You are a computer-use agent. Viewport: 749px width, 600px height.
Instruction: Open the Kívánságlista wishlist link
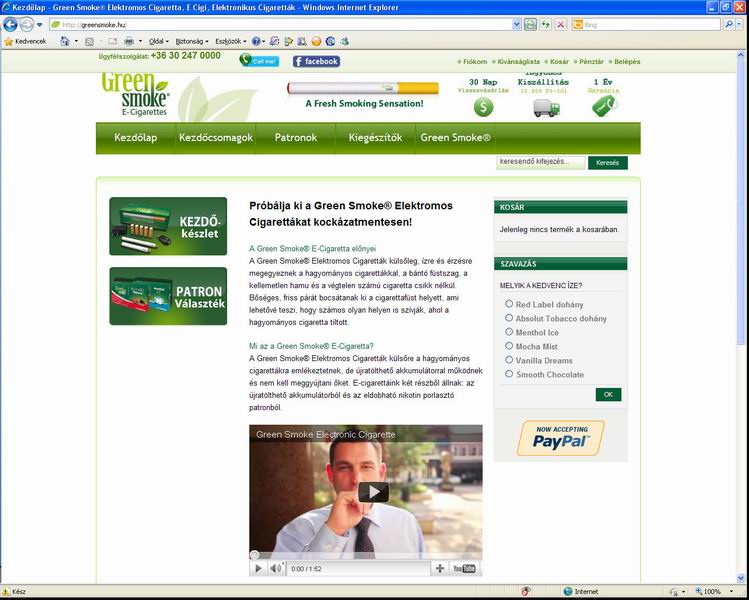[519, 62]
